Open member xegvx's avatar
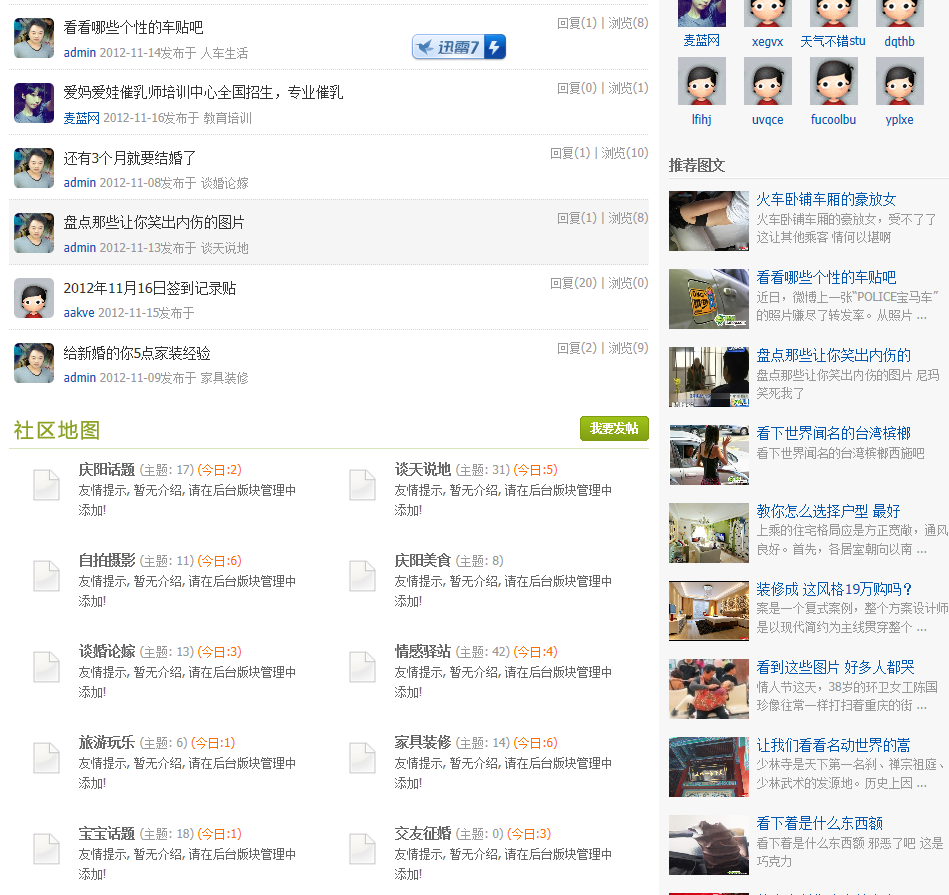This screenshot has width=949, height=895. (x=767, y=15)
